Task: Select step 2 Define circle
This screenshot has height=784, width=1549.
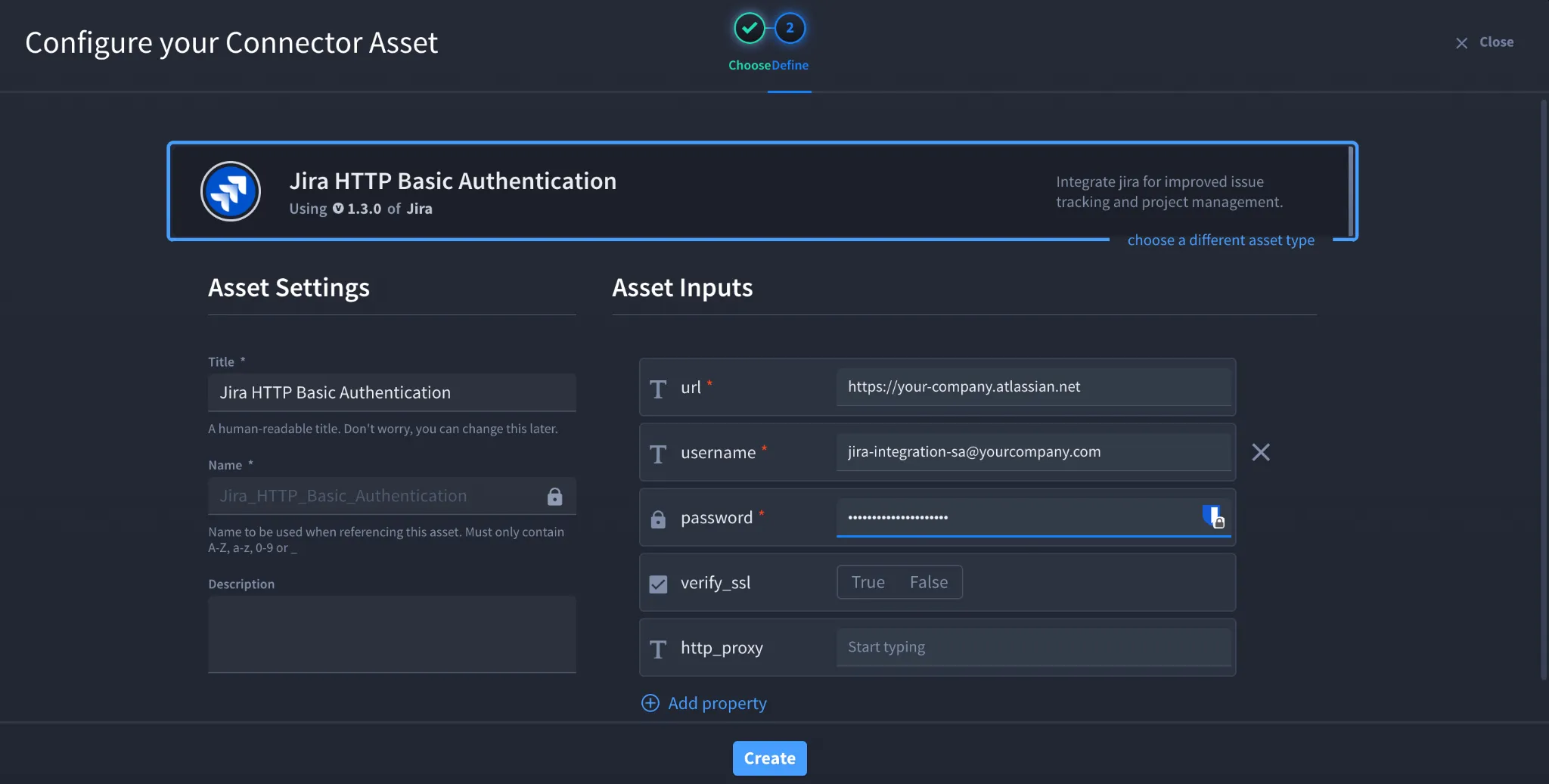Action: click(790, 29)
